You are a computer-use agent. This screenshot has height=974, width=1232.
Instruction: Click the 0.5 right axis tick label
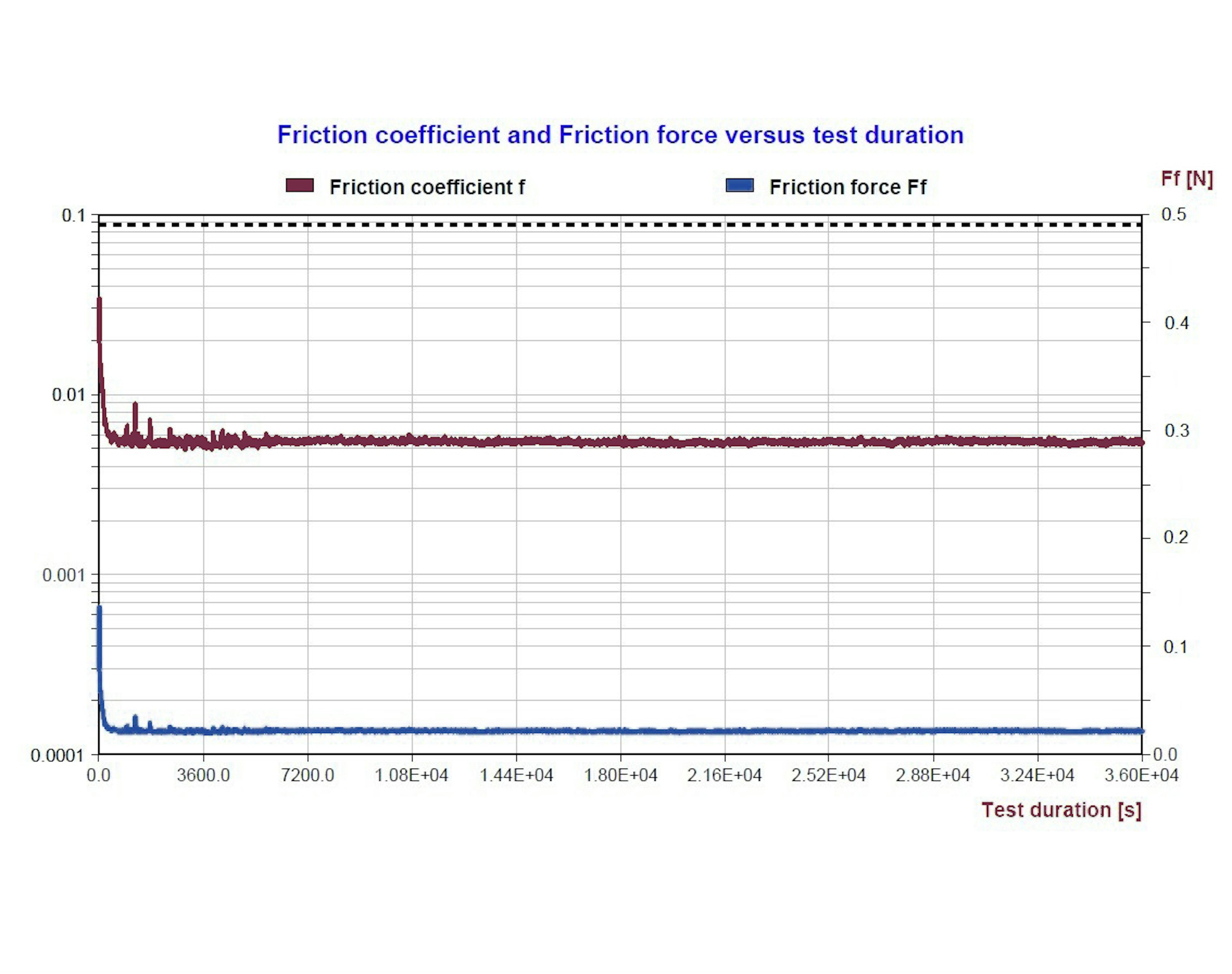coord(1173,214)
